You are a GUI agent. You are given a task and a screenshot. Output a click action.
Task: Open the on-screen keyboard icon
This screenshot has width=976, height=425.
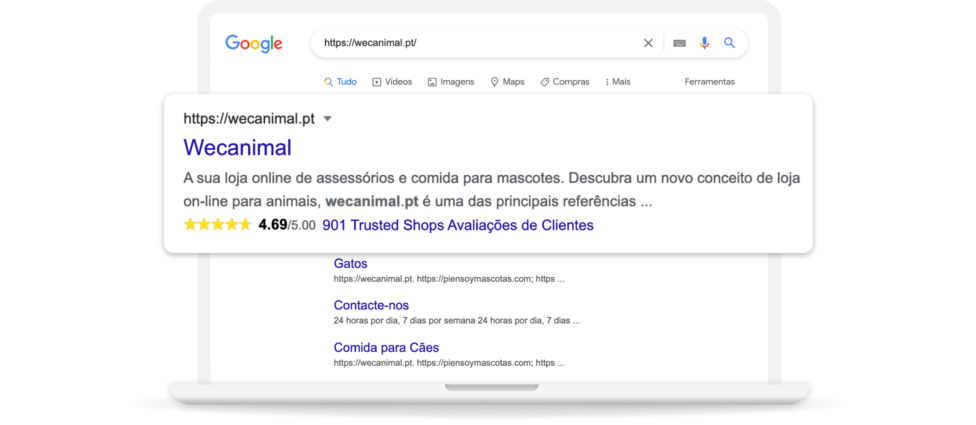tap(680, 43)
